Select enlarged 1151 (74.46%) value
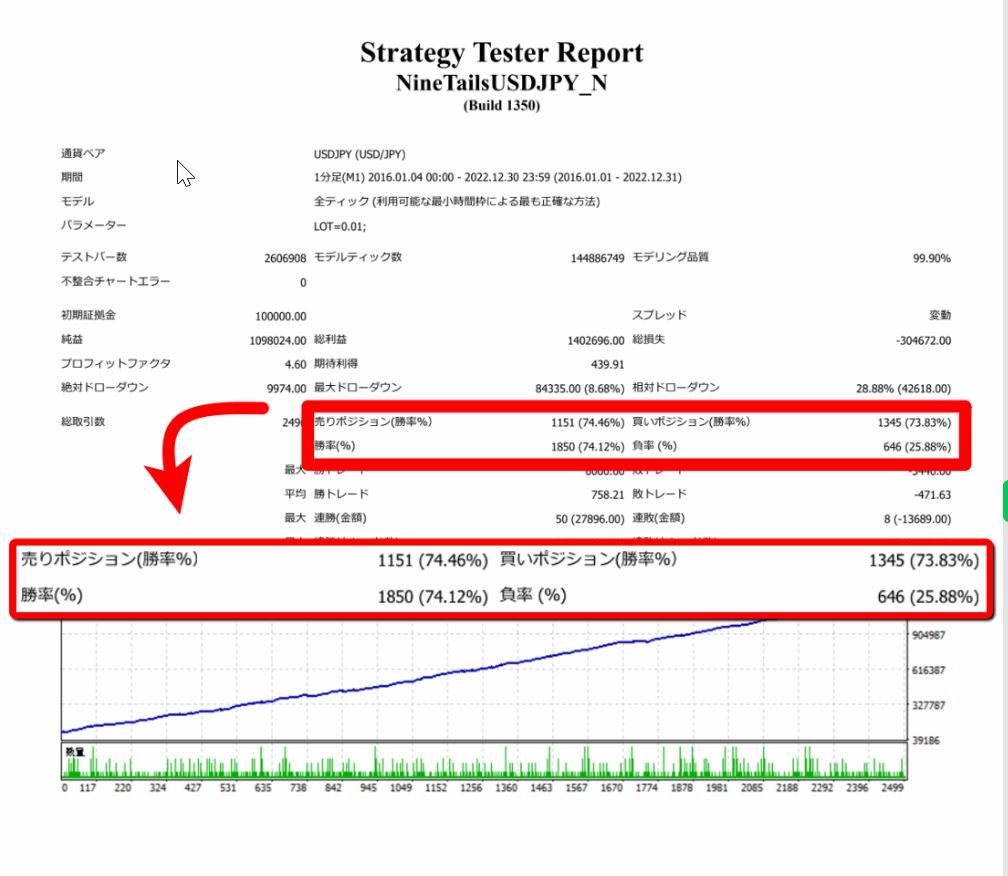The height and width of the screenshot is (876, 1008). (x=433, y=560)
